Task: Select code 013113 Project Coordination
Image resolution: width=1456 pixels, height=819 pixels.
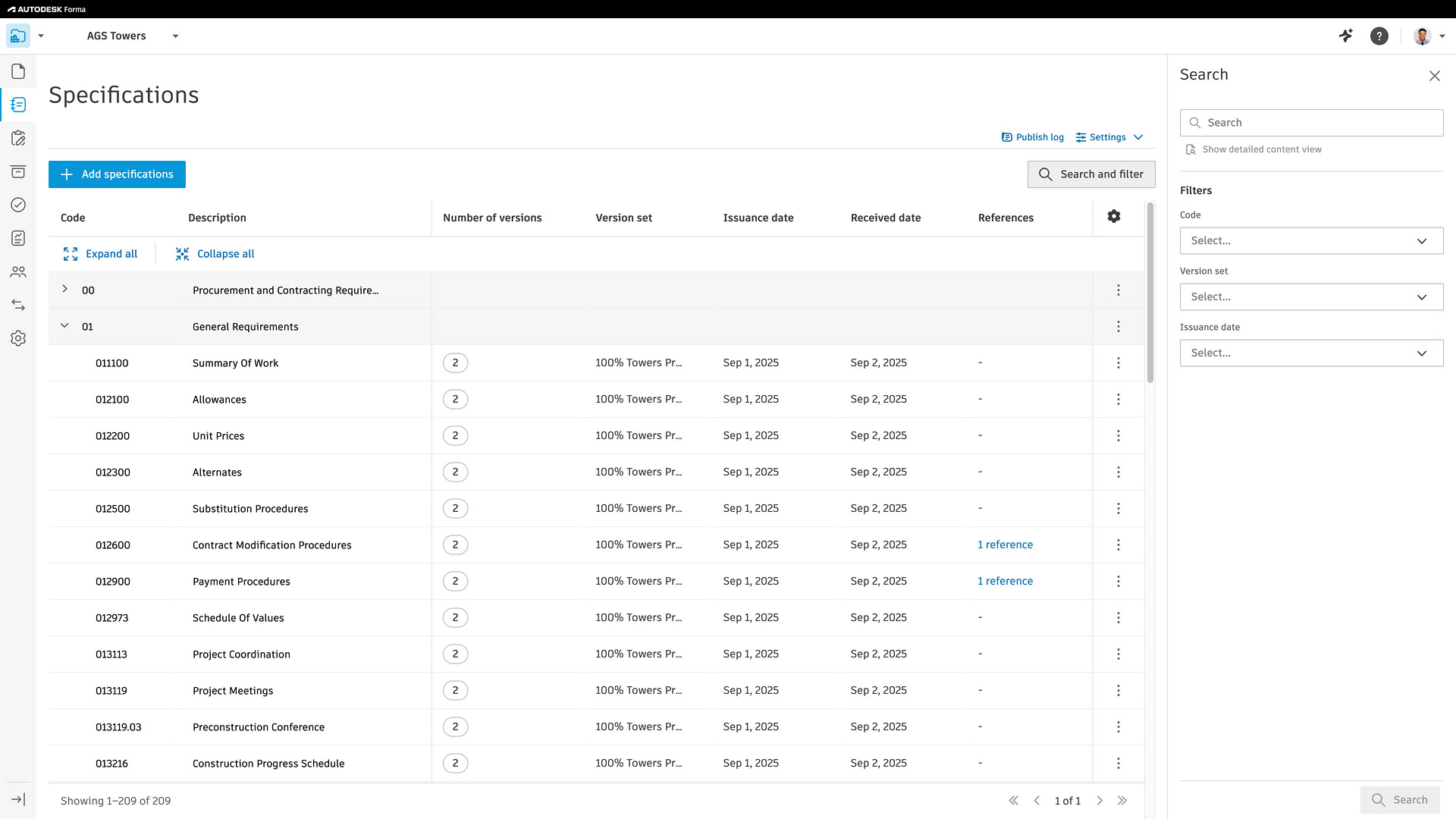Action: (111, 654)
